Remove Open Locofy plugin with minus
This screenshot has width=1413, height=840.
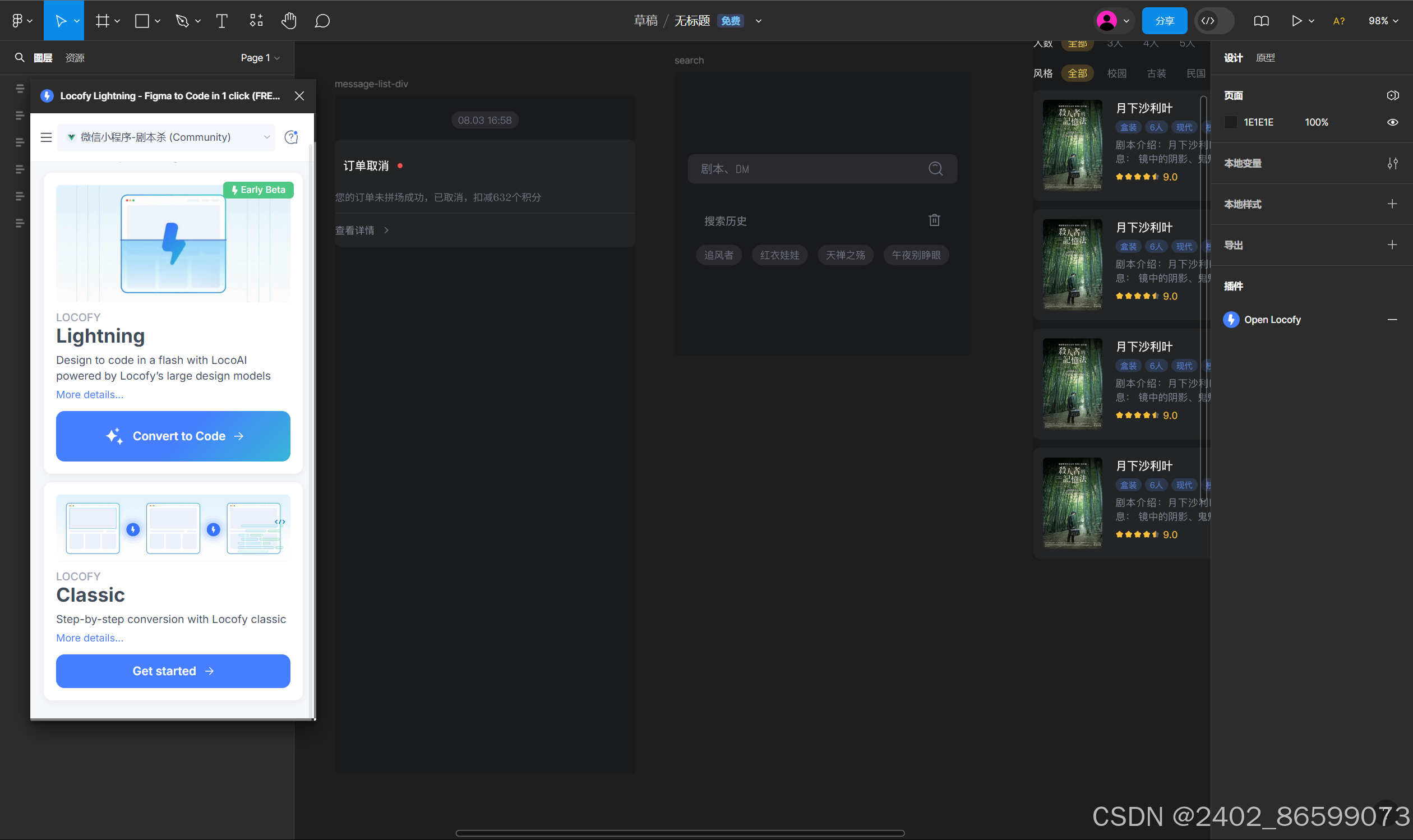[x=1392, y=320]
